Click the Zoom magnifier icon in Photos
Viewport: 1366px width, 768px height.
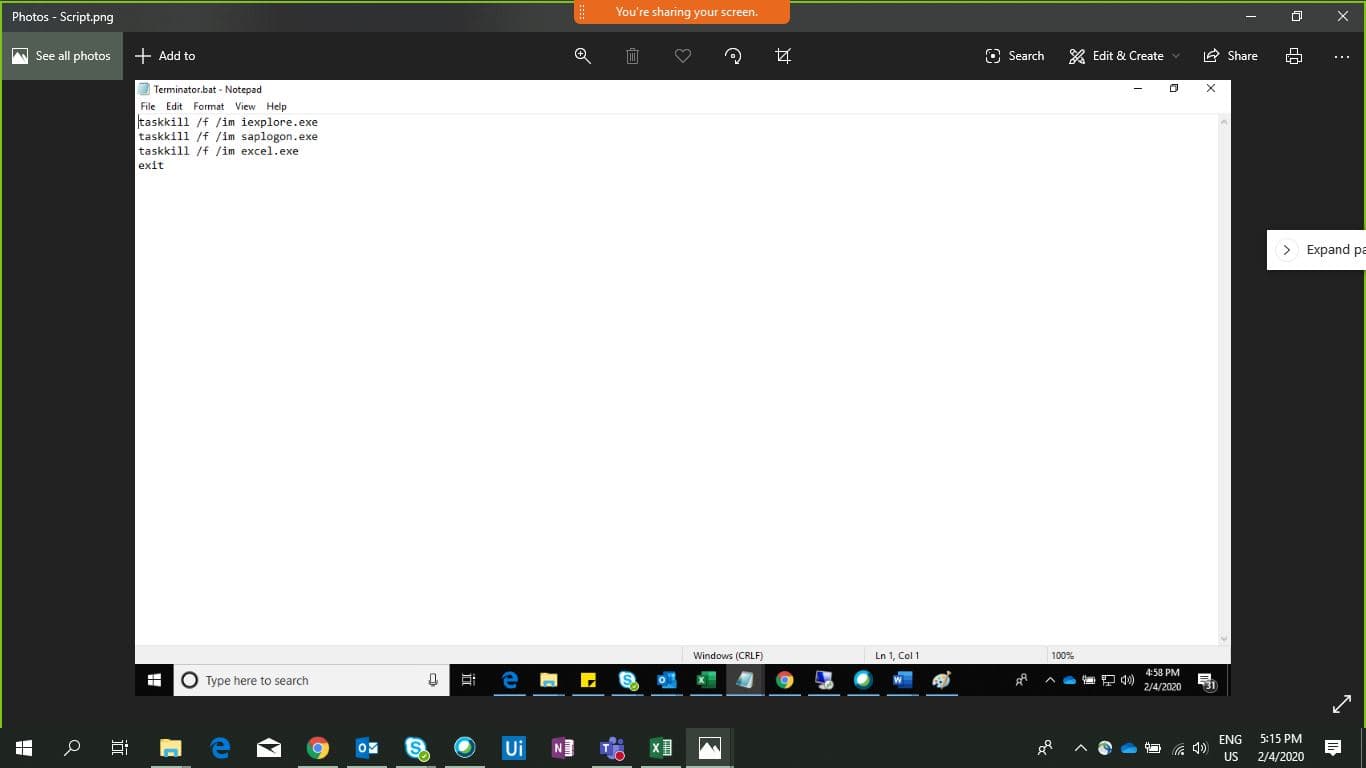583,56
